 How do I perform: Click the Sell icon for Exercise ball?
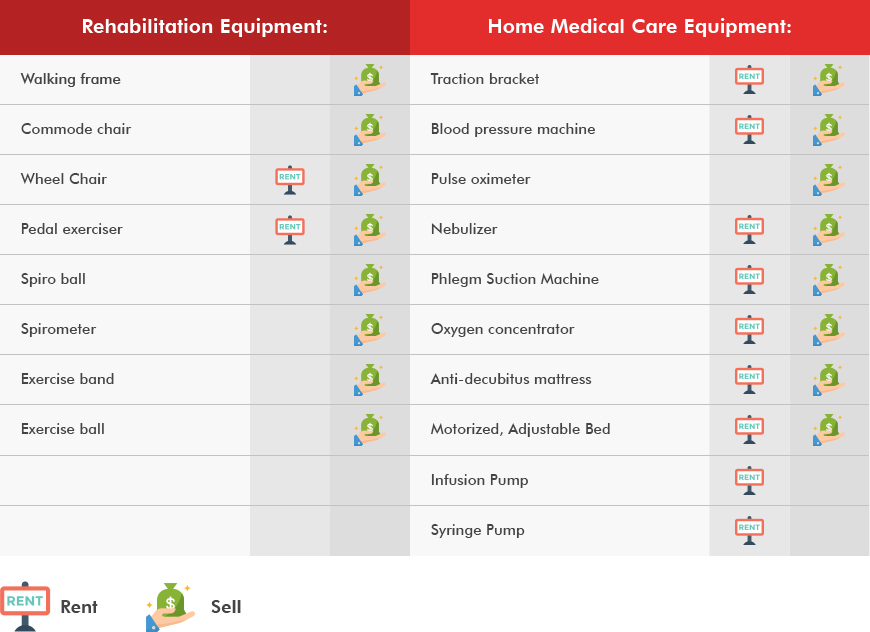(x=369, y=430)
